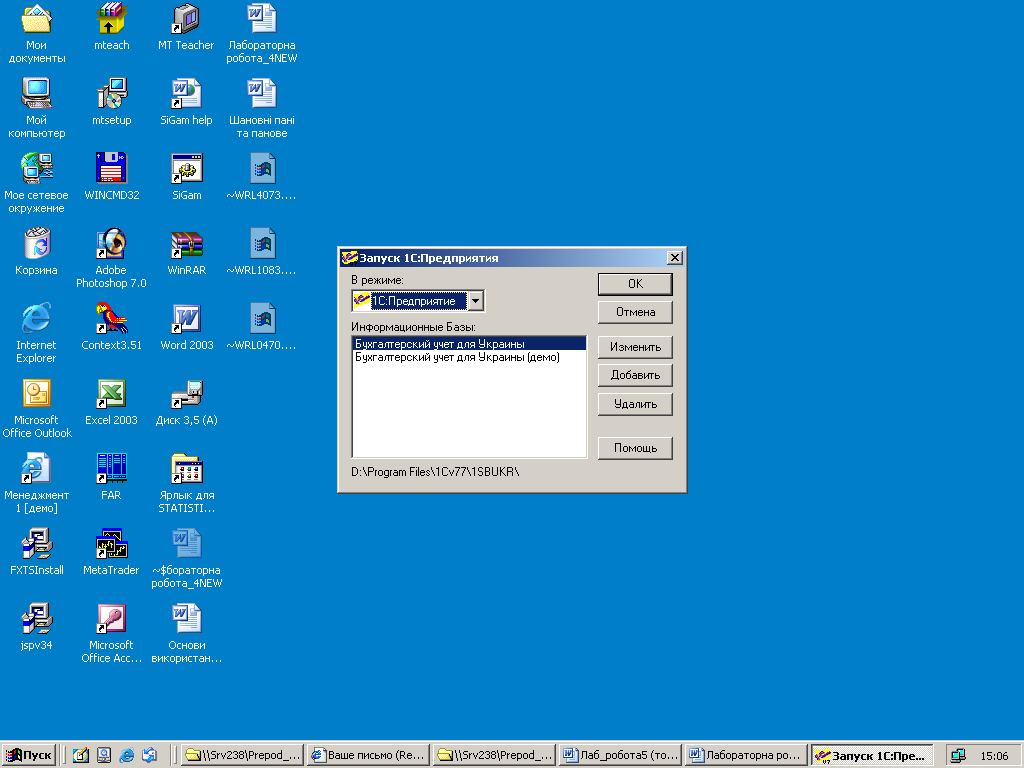Click the Изменить button
The width and height of the screenshot is (1024, 768).
635,347
